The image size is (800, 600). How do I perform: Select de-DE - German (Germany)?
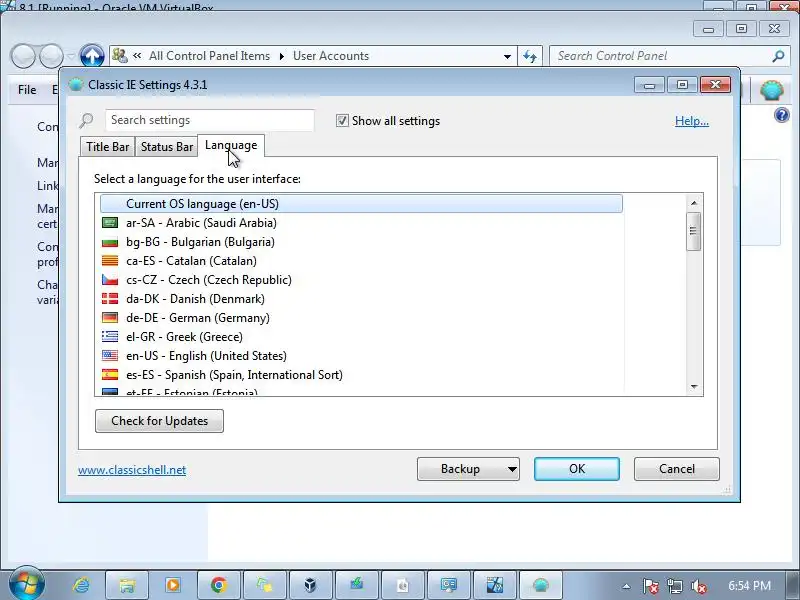click(x=361, y=318)
